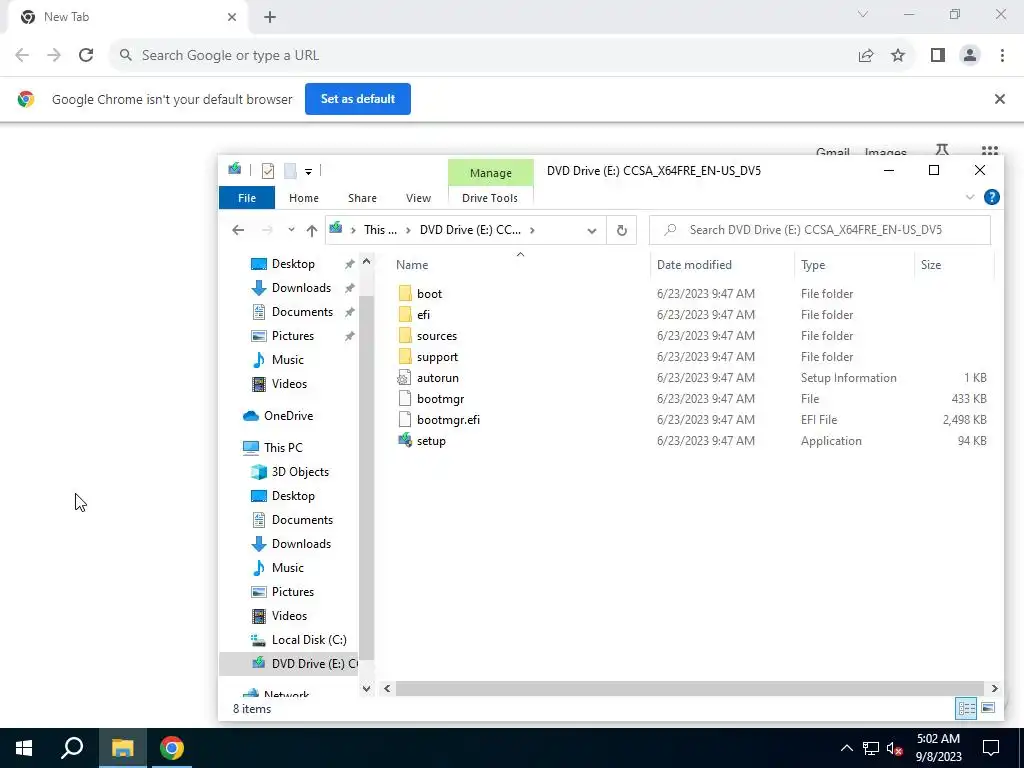Select OneDrive in navigation pane
The height and width of the screenshot is (768, 1024).
click(x=288, y=415)
